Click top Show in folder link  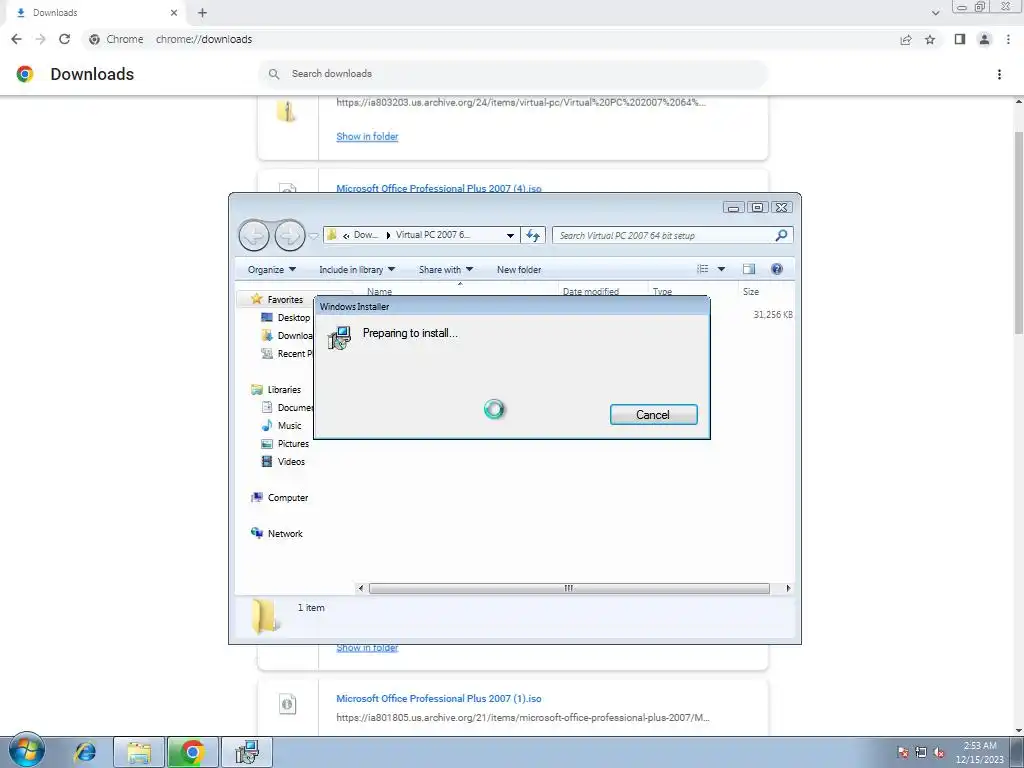(x=367, y=136)
